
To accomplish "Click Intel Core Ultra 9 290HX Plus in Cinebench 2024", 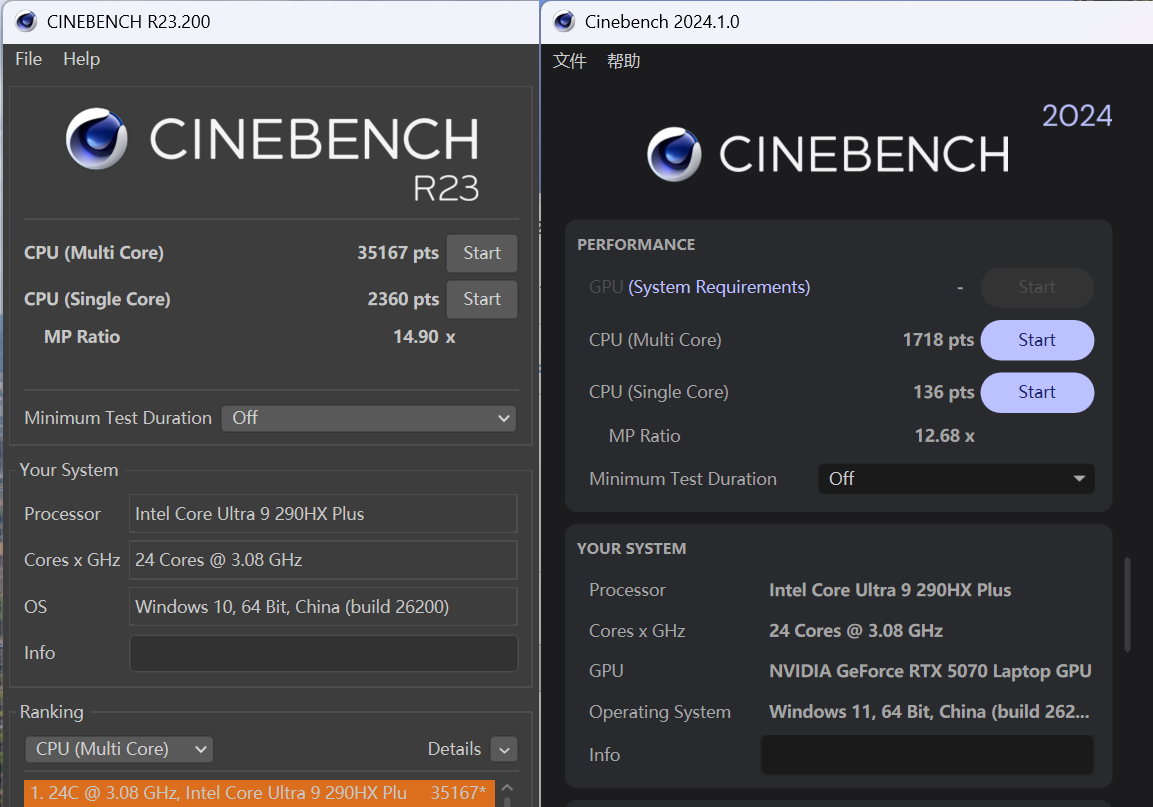I will [x=890, y=590].
